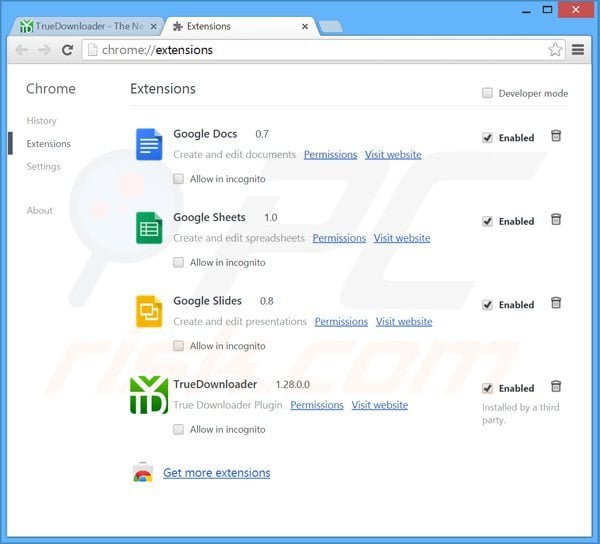600x544 pixels.
Task: Click the page icon in the address bar
Action: [92, 50]
